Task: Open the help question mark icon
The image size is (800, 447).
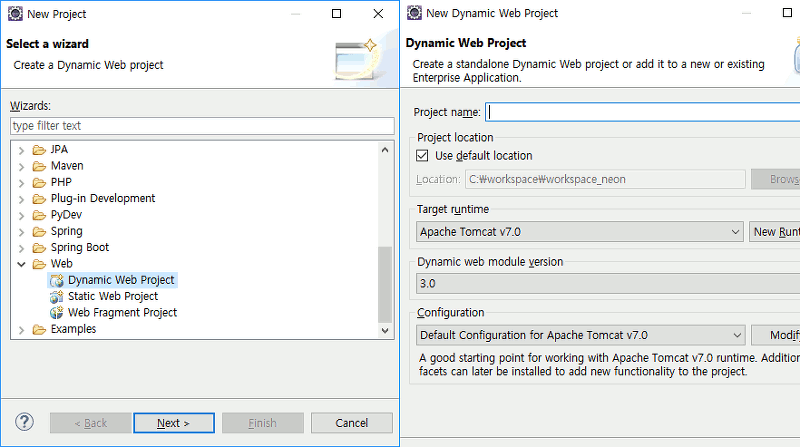Action: [26, 423]
